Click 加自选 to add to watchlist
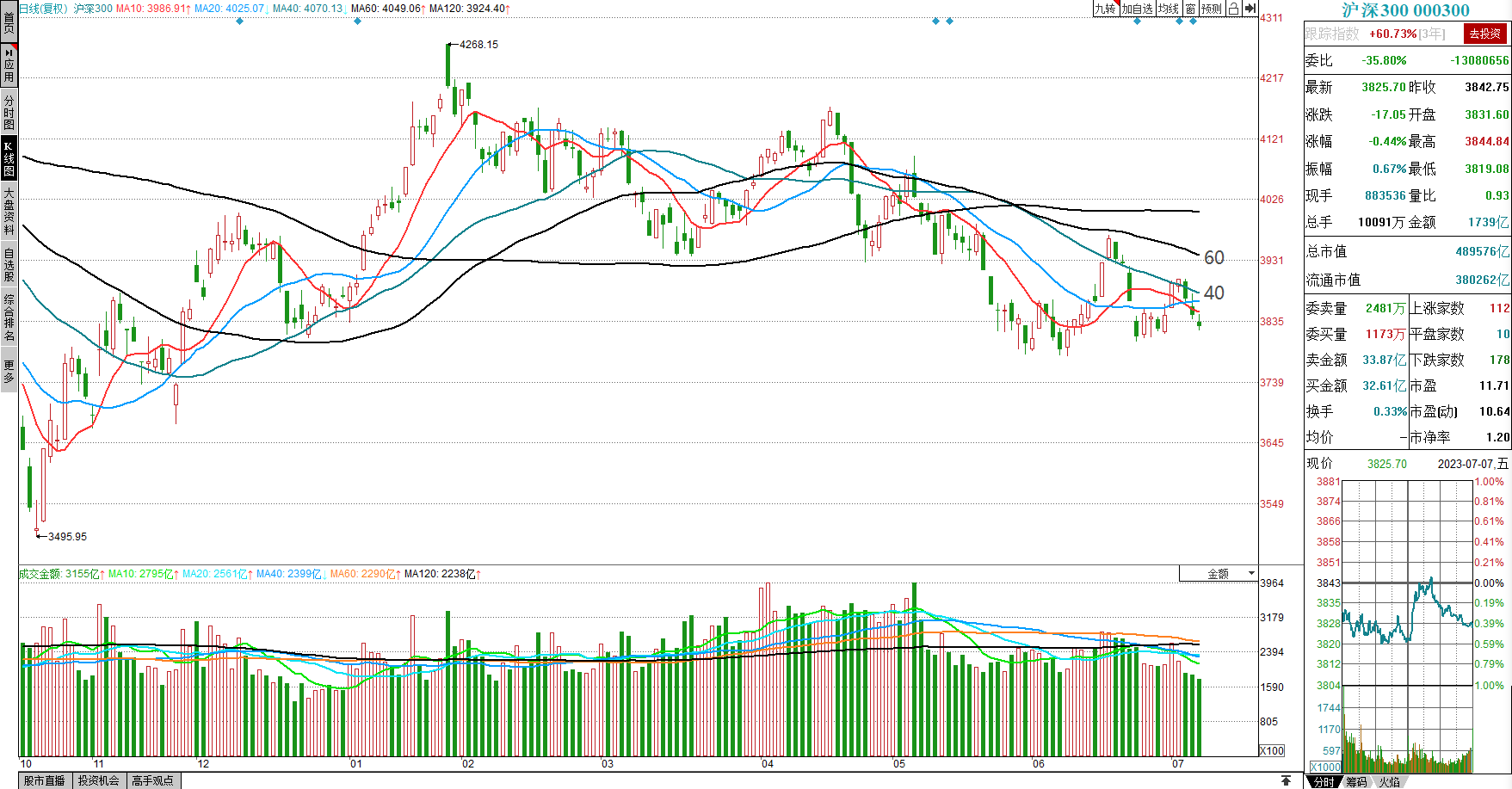 click(x=1137, y=9)
